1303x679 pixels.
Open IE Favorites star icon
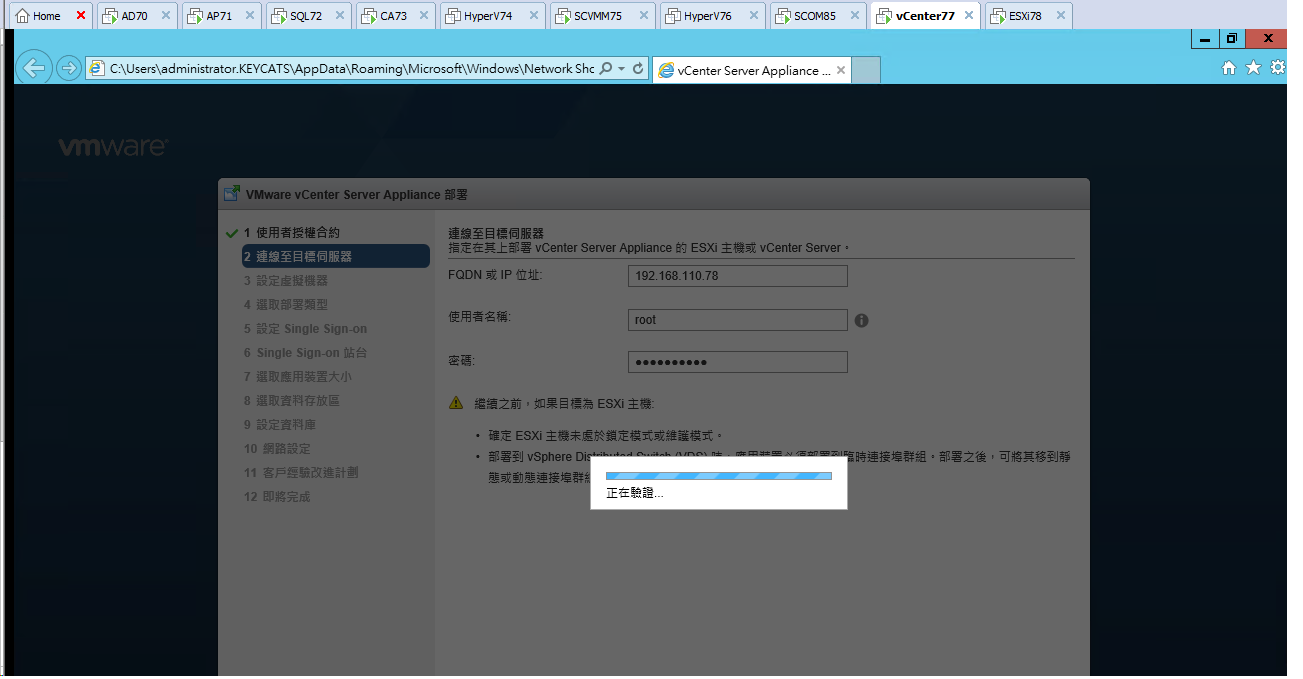tap(1253, 68)
